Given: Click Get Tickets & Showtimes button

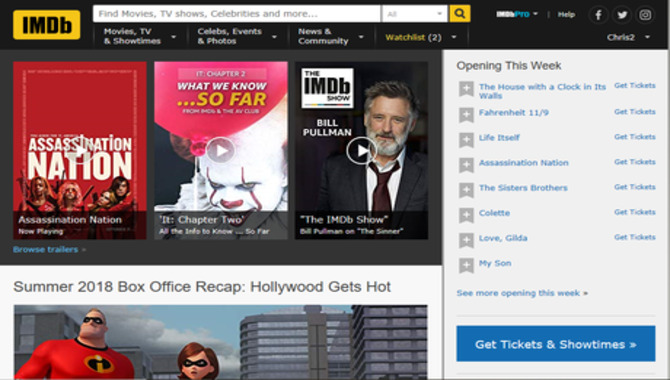Looking at the screenshot, I should click(x=555, y=344).
